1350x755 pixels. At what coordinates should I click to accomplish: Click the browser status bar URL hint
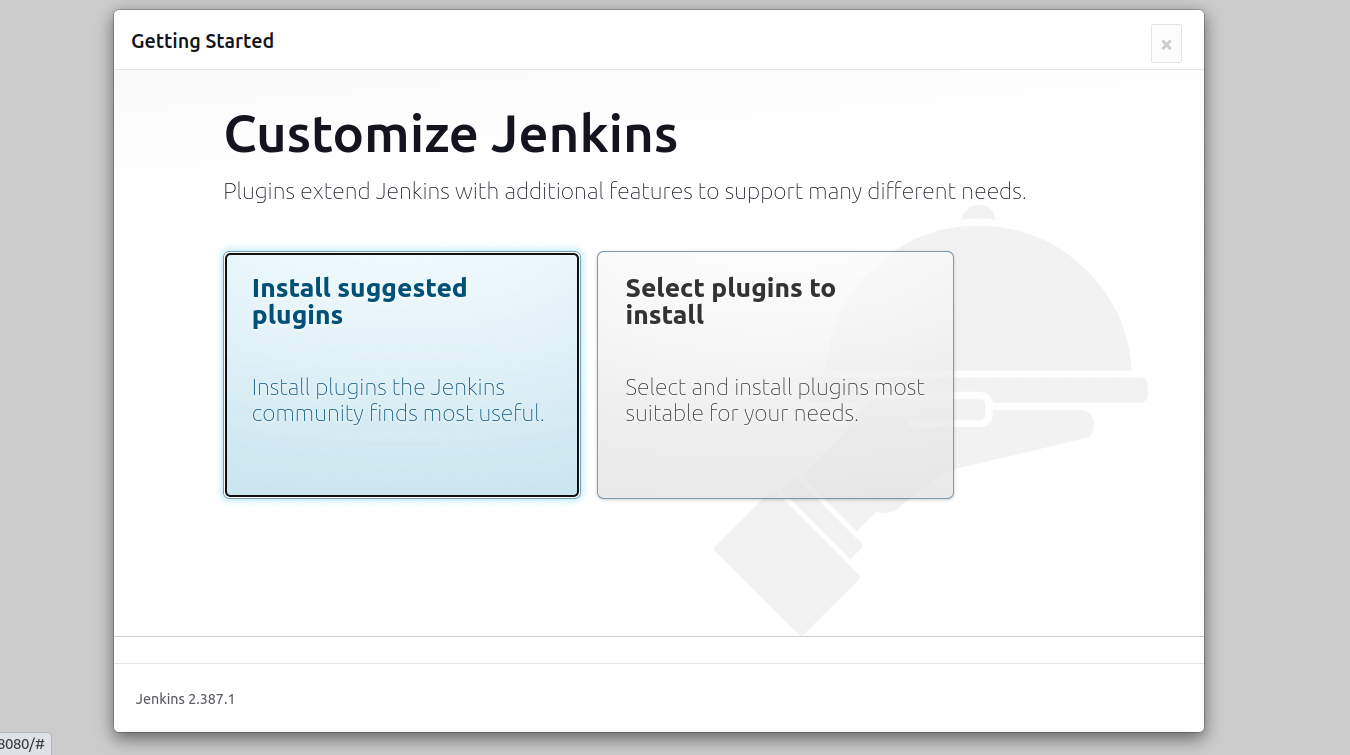23,744
